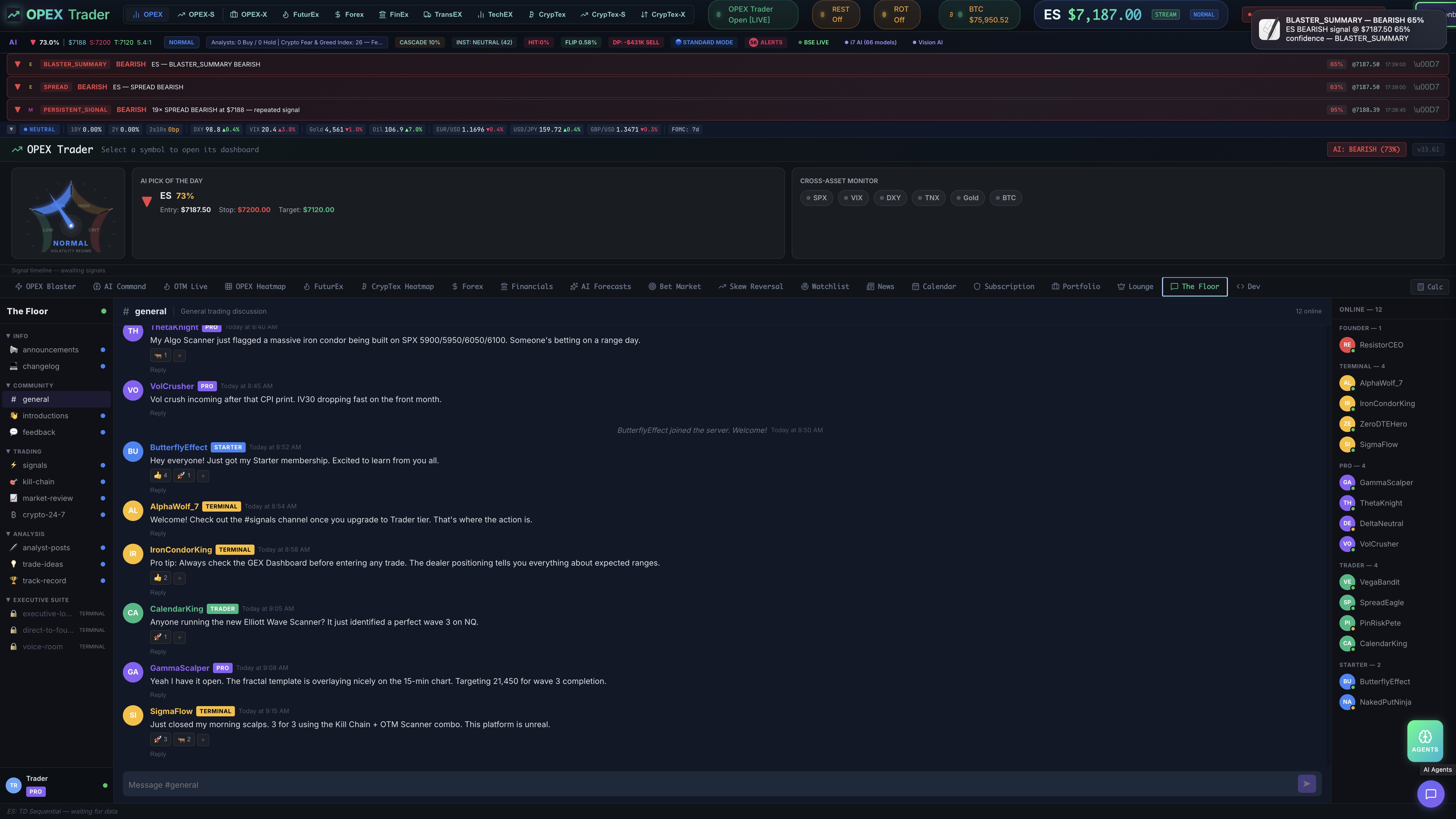The width and height of the screenshot is (1456, 819).
Task: Toggle the REST Off switch
Action: tap(836, 15)
